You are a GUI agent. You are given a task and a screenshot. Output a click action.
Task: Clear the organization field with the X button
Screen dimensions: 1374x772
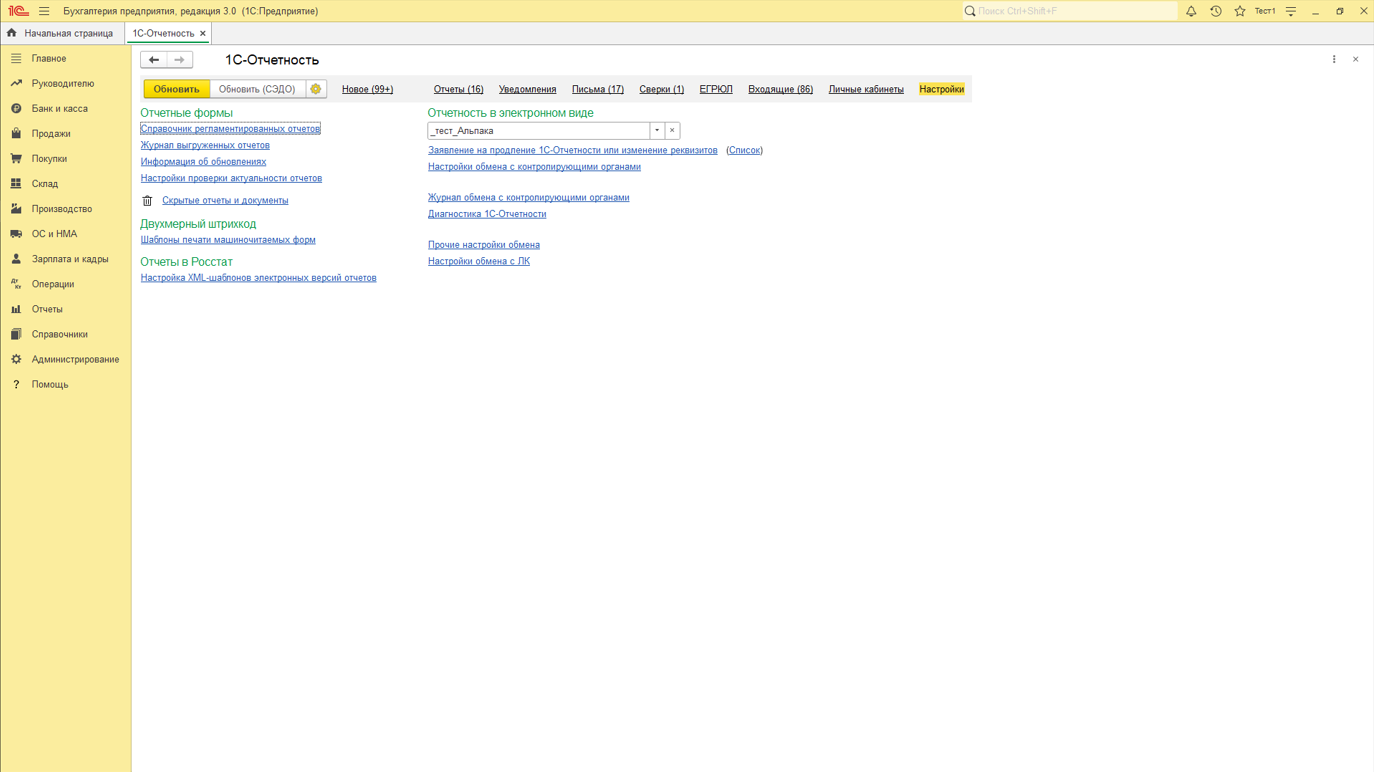click(672, 131)
